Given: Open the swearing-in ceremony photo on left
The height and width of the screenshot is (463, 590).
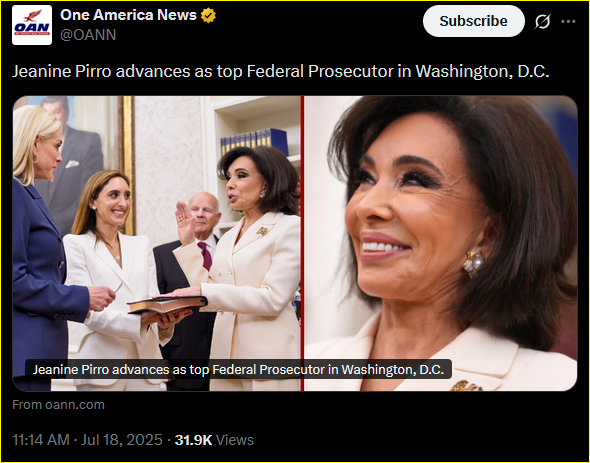Looking at the screenshot, I should 157,243.
